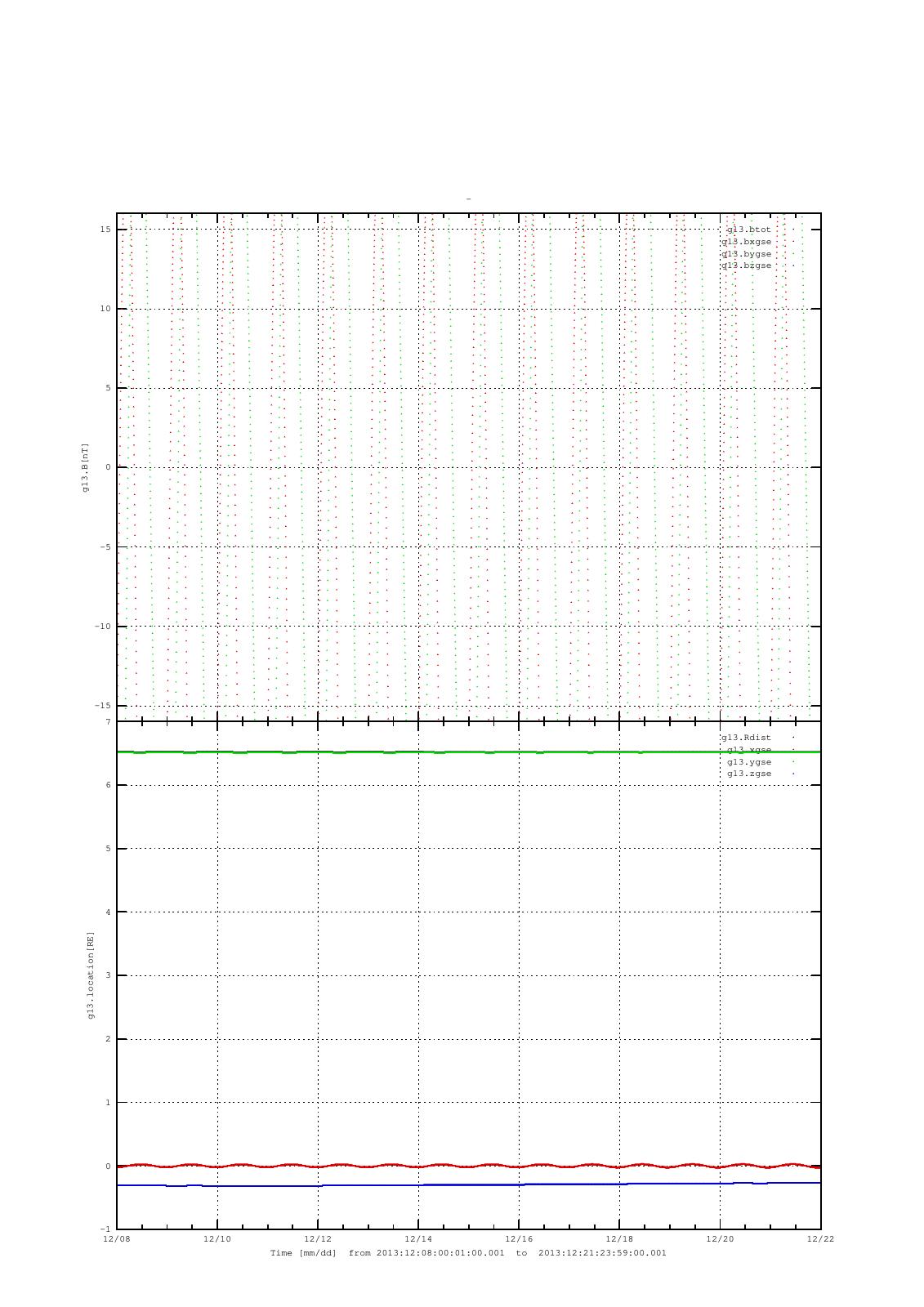Click the −5 tick on the B[nT] axis
924x1307 pixels.
click(105, 546)
